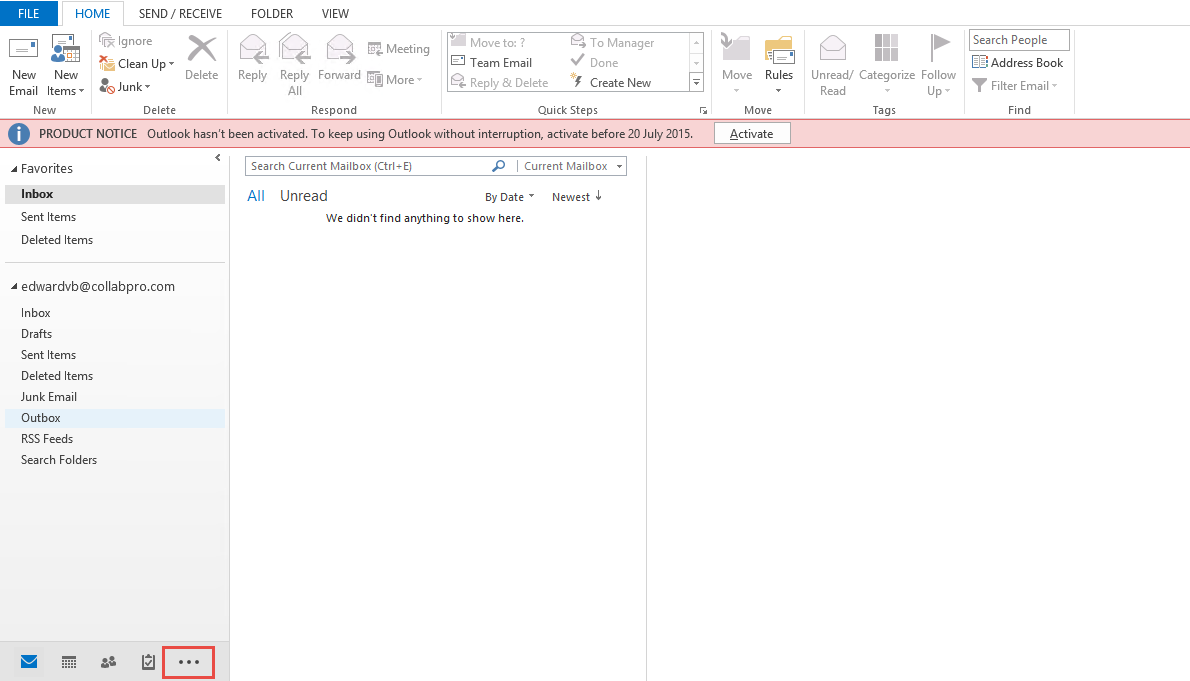Click the product notice info icon
This screenshot has height=681, width=1190.
19,134
